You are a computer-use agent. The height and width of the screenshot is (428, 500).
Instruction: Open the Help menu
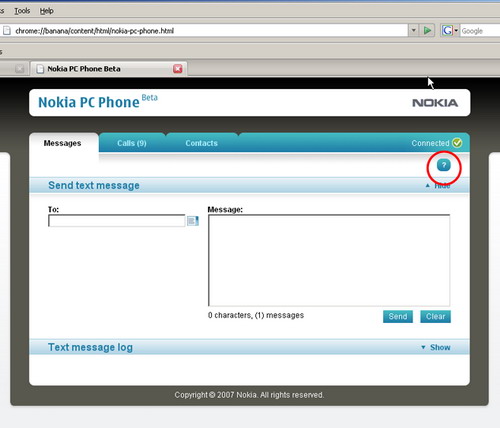[46, 11]
